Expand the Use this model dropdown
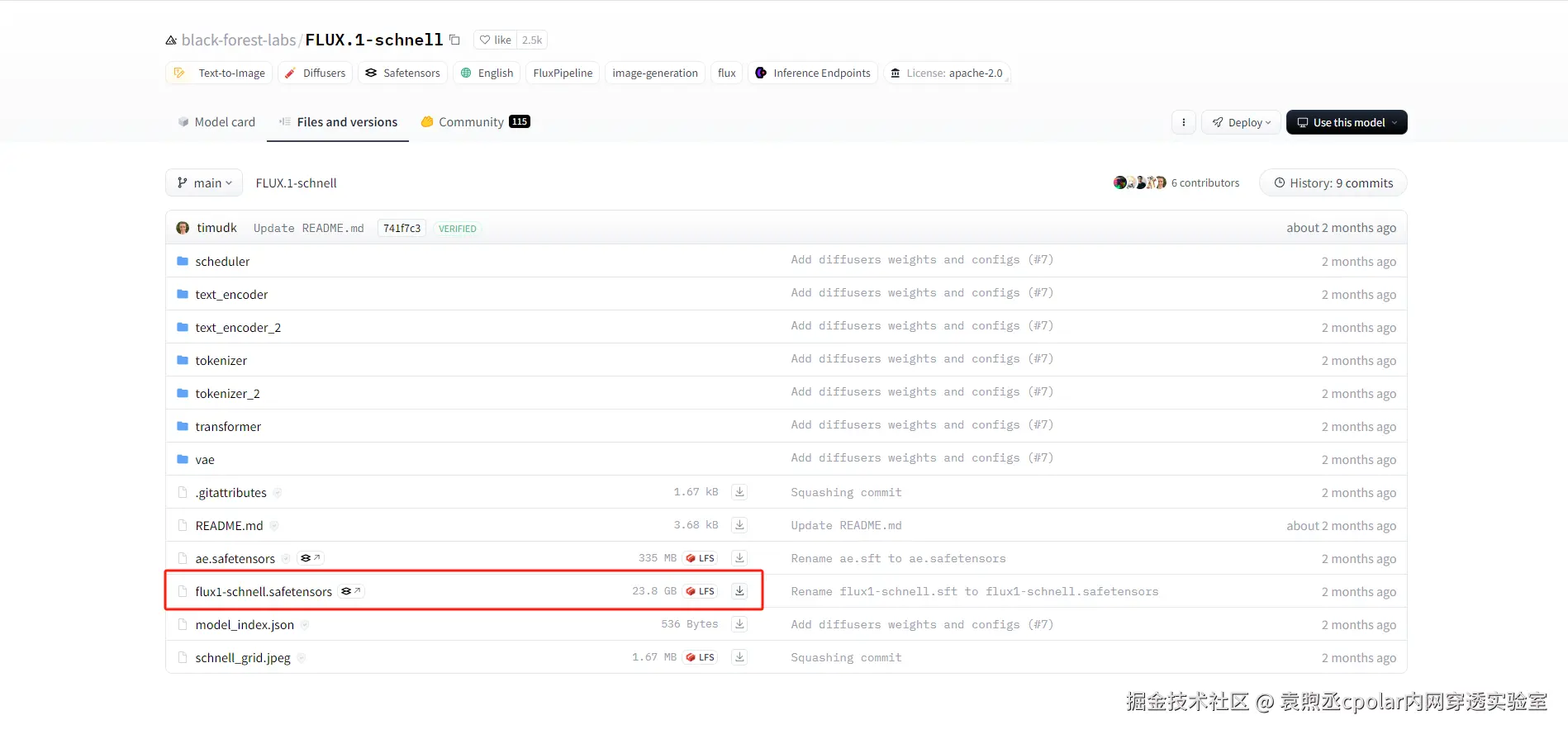The image size is (1568, 734). [1347, 122]
